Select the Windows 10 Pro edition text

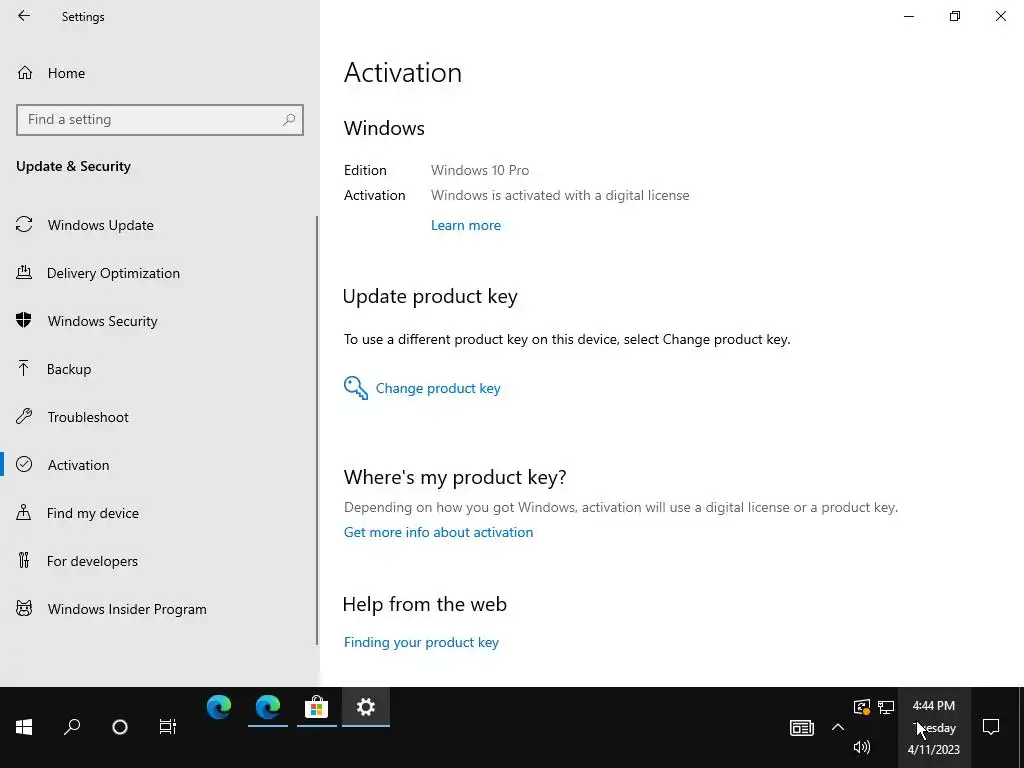point(480,170)
